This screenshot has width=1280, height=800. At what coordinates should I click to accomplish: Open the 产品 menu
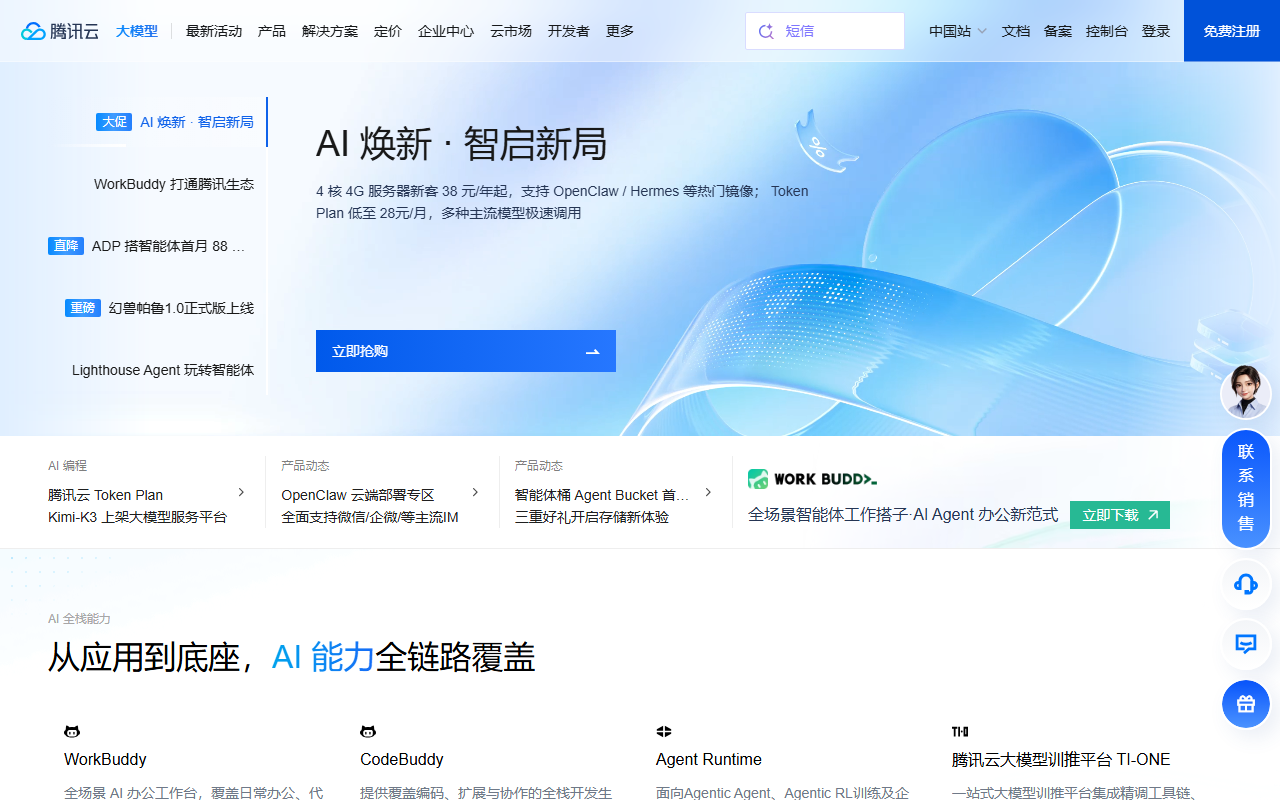coord(272,31)
